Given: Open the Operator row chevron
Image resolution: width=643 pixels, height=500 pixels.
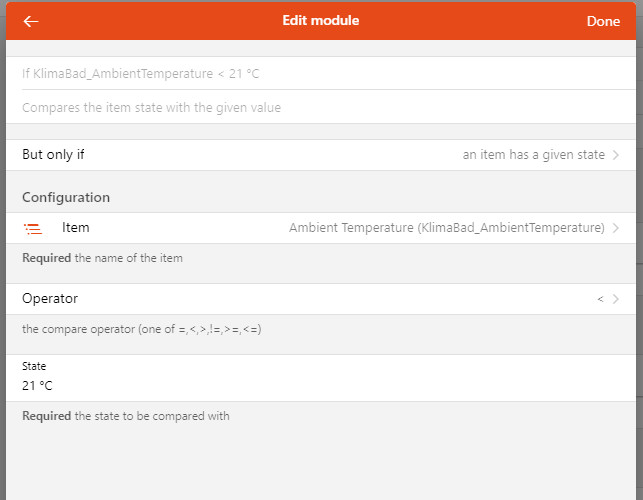Looking at the screenshot, I should [x=616, y=299].
